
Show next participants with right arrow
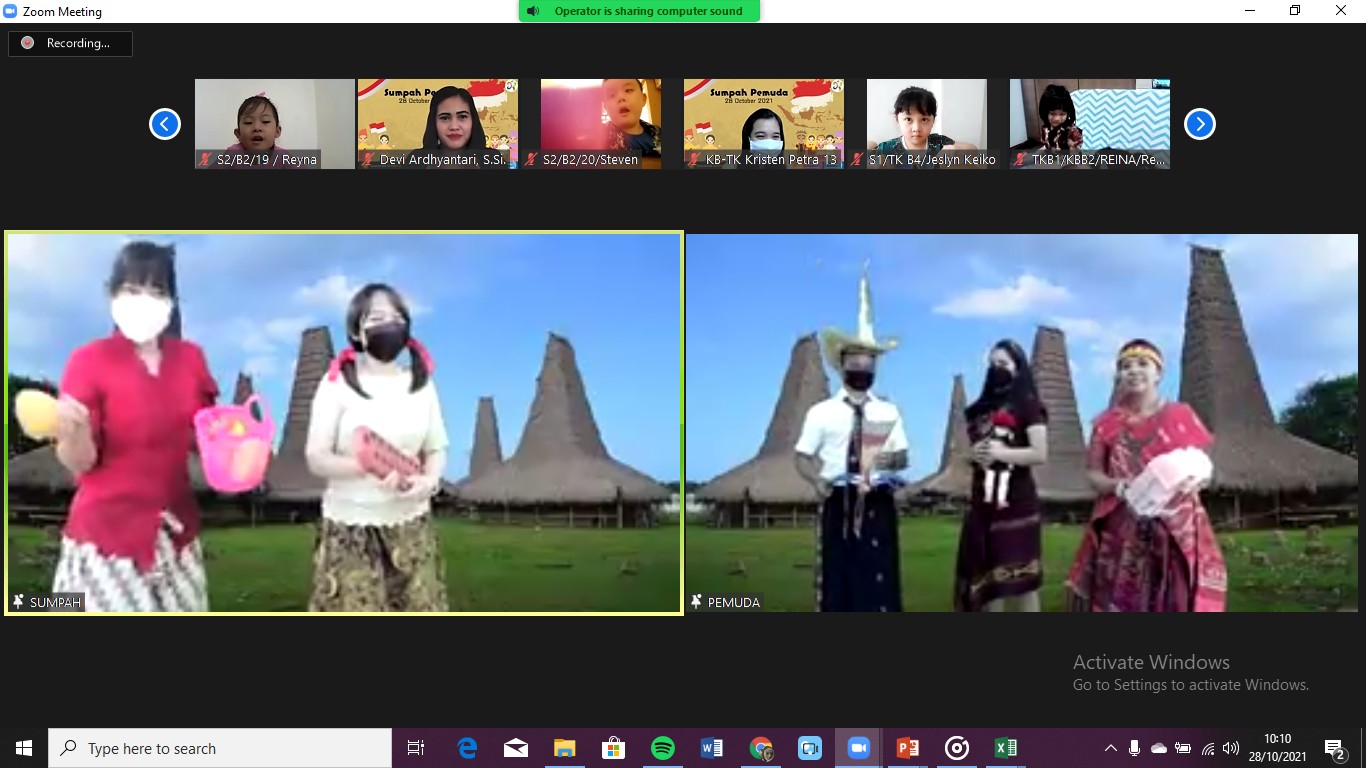coord(1199,124)
